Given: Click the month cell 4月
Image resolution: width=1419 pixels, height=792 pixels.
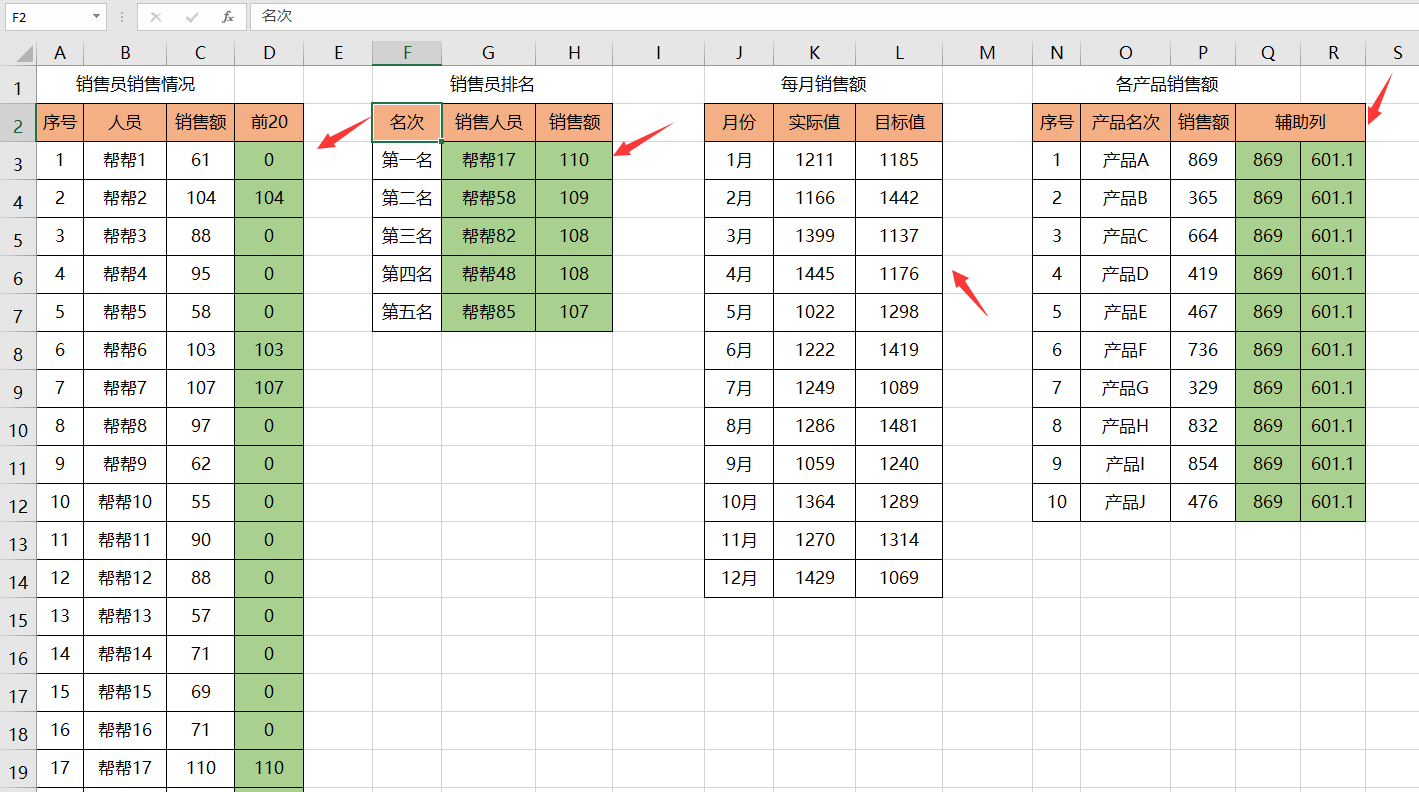Looking at the screenshot, I should click(x=739, y=274).
